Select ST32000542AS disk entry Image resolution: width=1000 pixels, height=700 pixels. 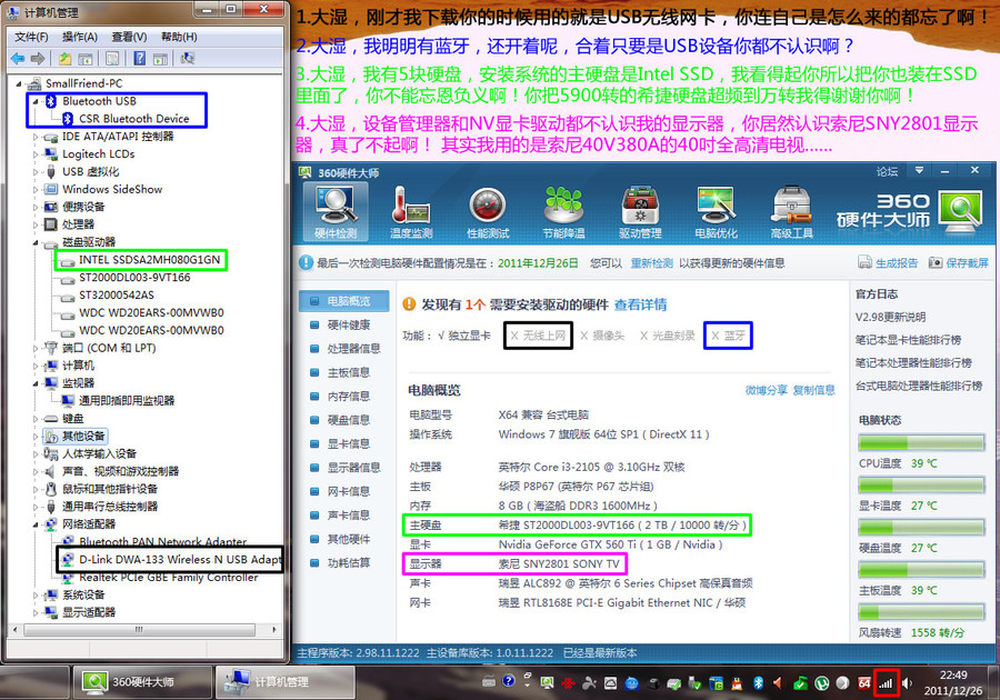(x=116, y=295)
